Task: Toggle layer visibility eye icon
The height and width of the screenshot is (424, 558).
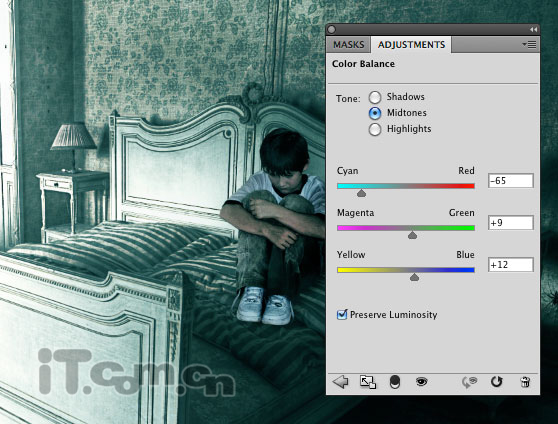Action: click(x=422, y=382)
